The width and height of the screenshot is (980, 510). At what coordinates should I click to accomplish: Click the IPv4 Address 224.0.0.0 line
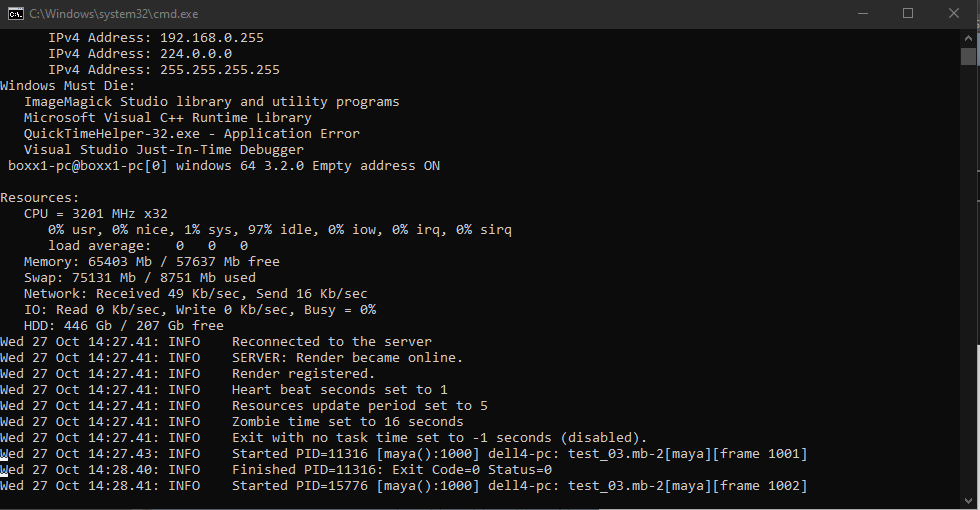click(x=140, y=54)
